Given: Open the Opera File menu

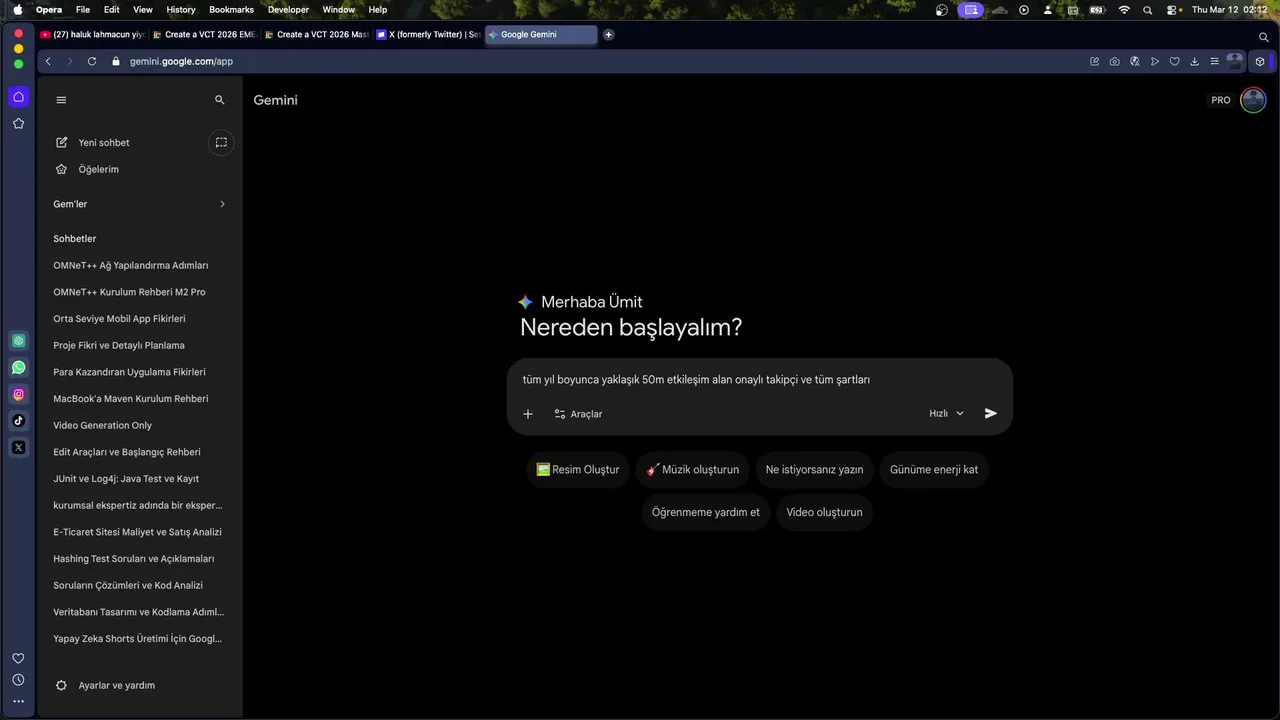Looking at the screenshot, I should tap(83, 9).
